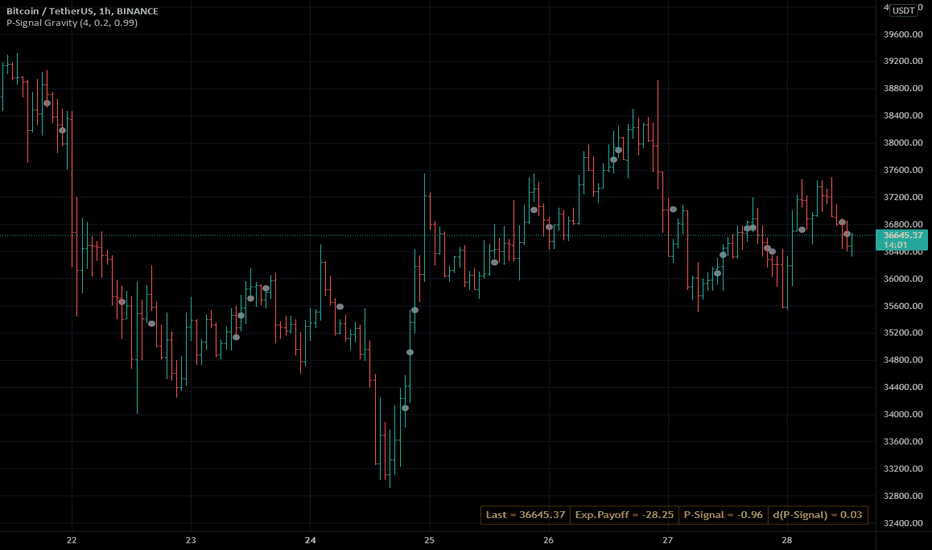The image size is (932, 550).
Task: Click the P-Signal = -0.96 cell
Action: click(x=723, y=515)
